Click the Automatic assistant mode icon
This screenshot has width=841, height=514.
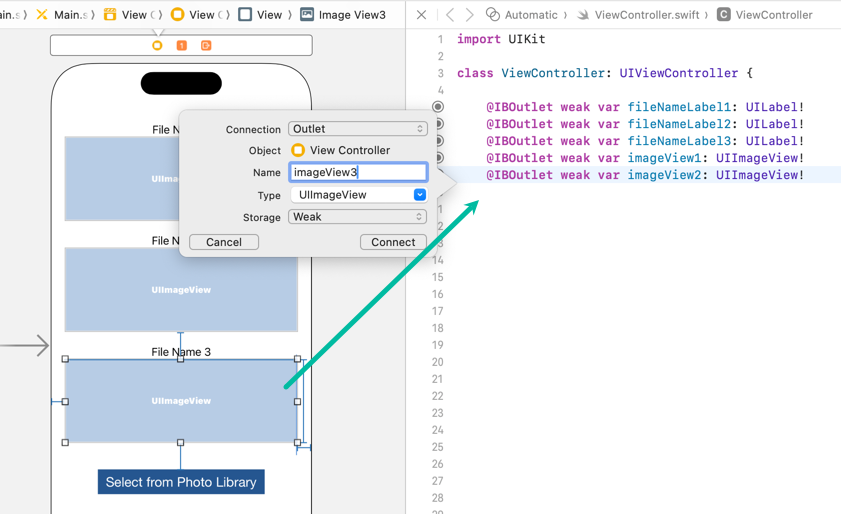coord(493,15)
